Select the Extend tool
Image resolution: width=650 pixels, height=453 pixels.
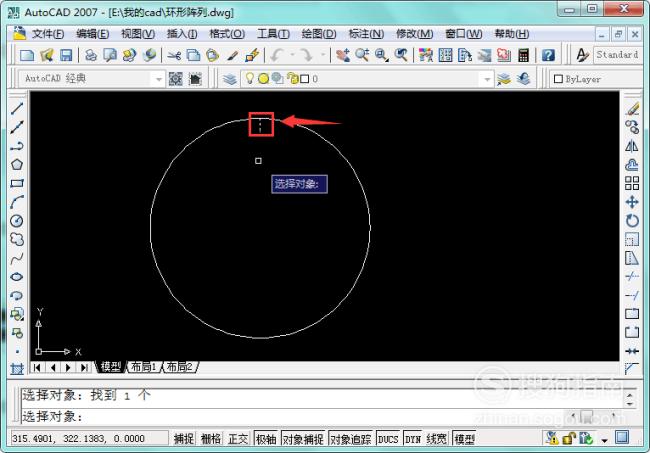[x=632, y=295]
